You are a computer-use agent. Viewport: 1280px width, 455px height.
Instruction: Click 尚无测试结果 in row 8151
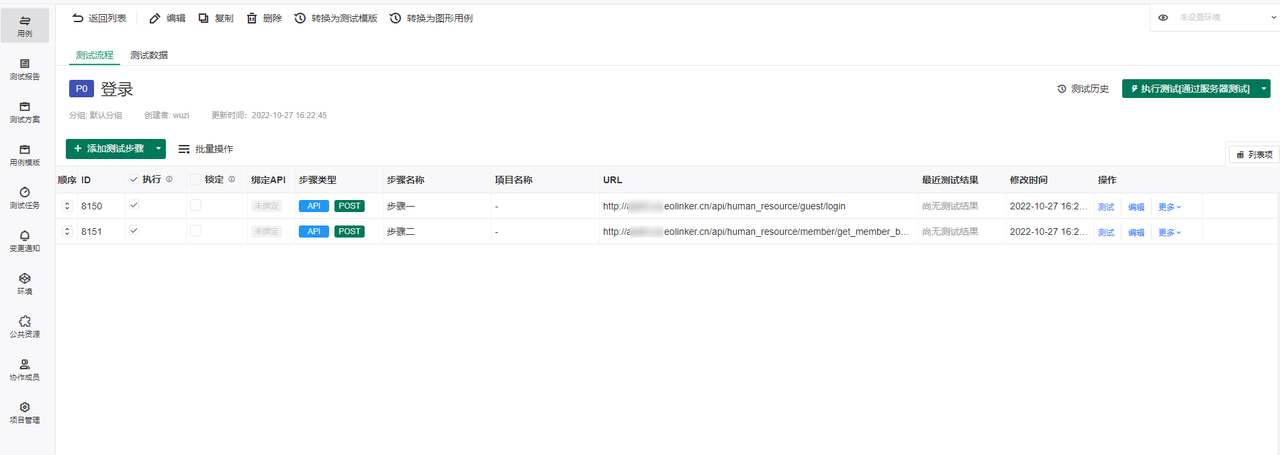(948, 232)
